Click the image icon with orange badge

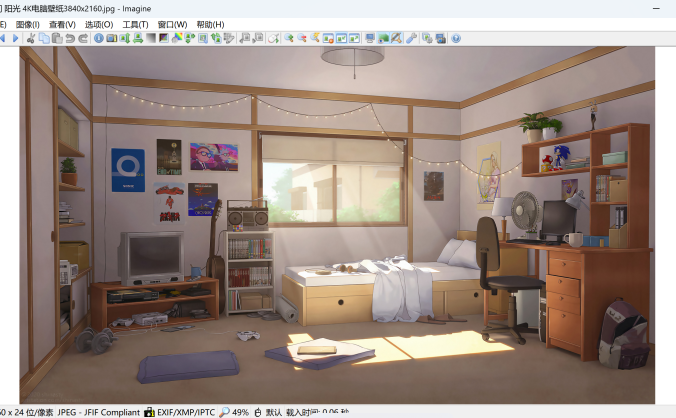tap(328, 38)
